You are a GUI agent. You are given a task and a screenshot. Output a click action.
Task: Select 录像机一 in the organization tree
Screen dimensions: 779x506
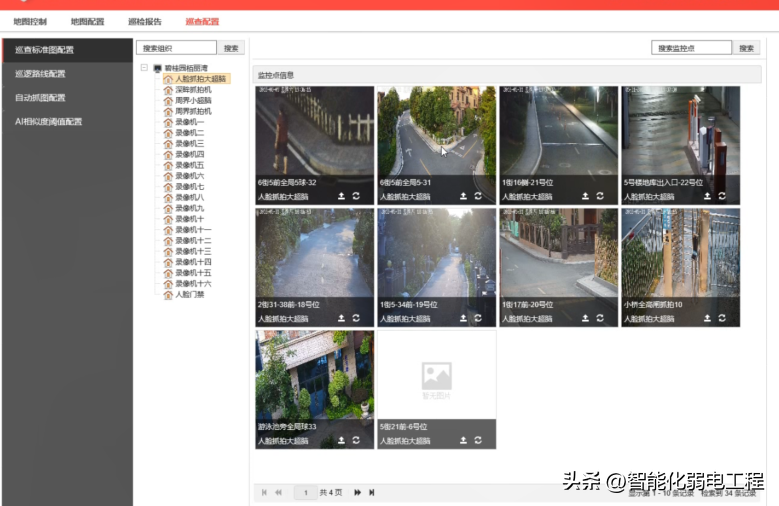(189, 122)
